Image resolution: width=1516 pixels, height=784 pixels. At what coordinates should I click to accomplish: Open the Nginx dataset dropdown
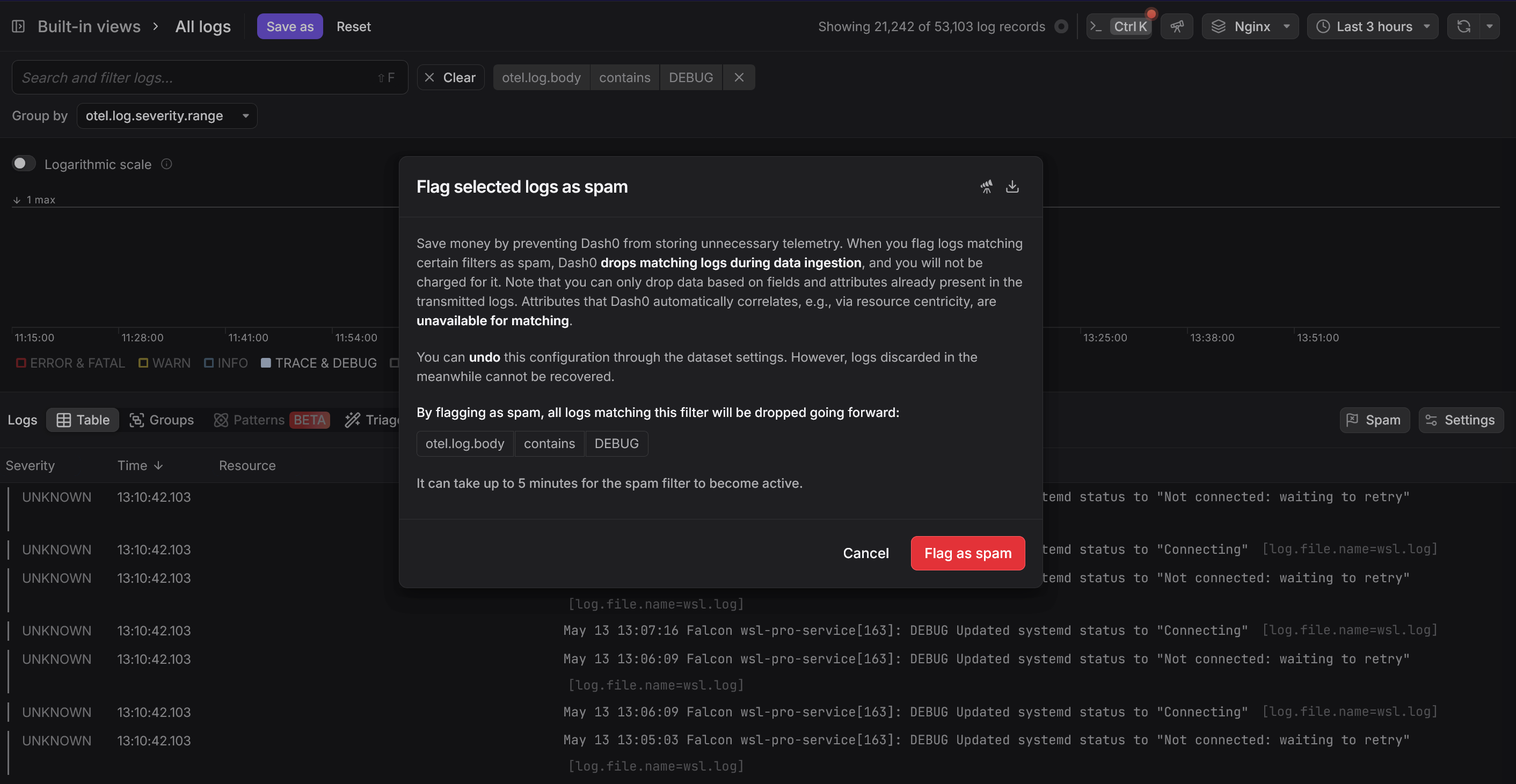pos(1251,26)
